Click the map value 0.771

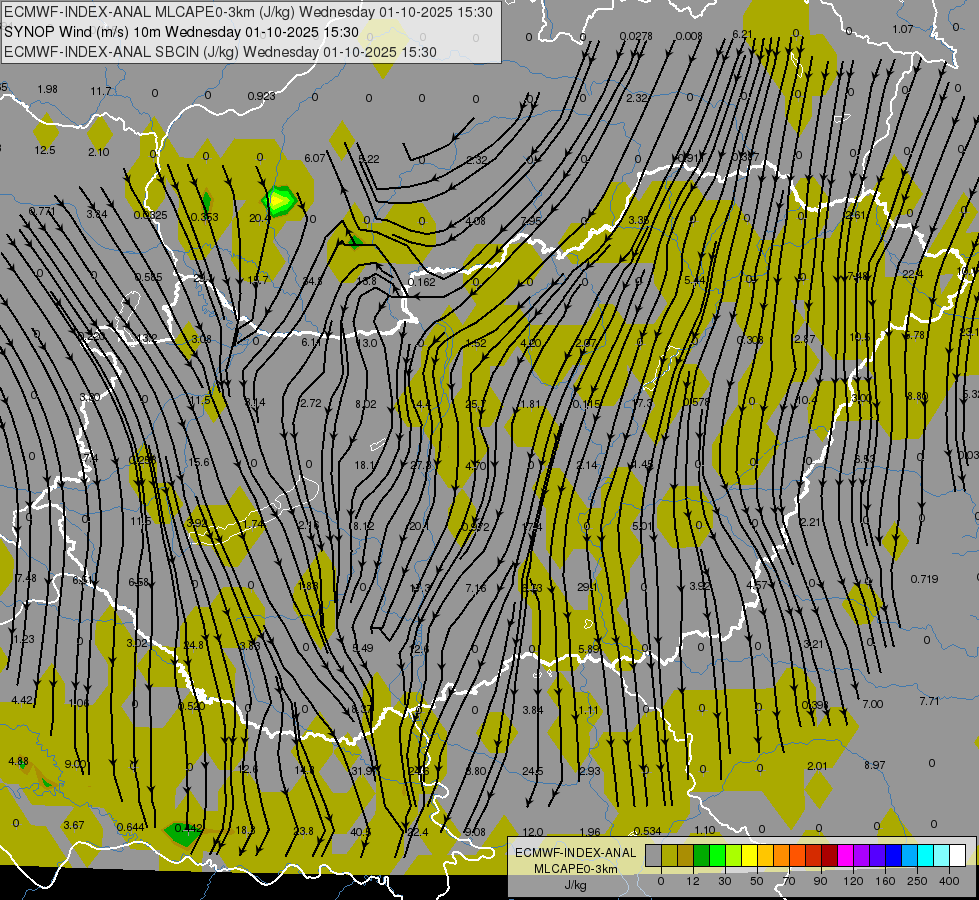point(42,212)
